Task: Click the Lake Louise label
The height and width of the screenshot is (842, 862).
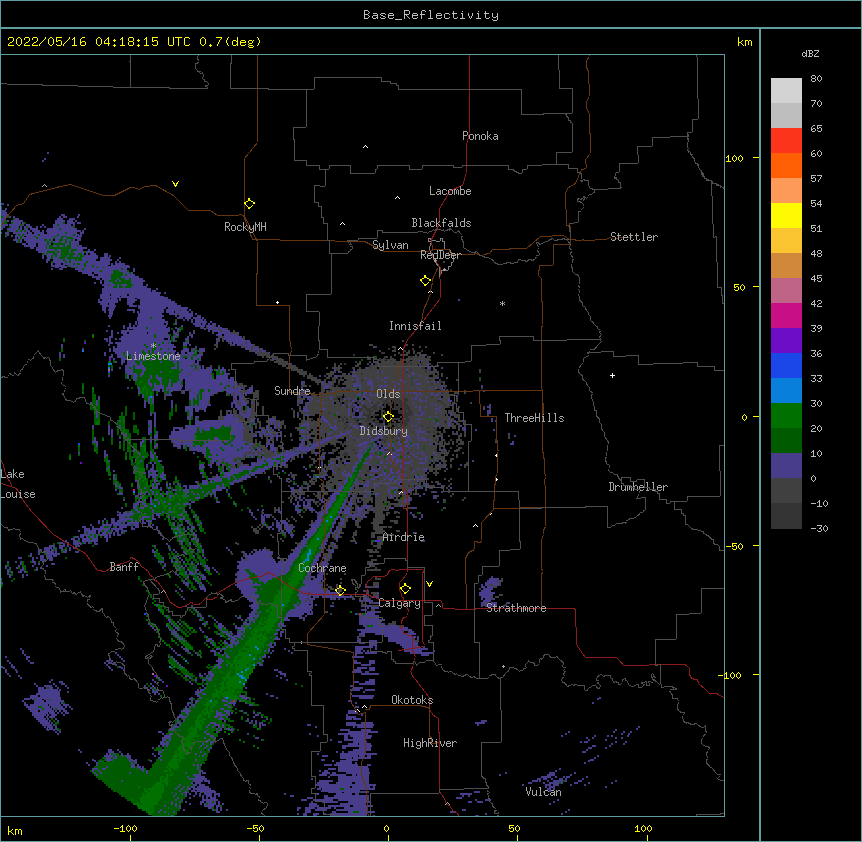Action: pos(18,484)
